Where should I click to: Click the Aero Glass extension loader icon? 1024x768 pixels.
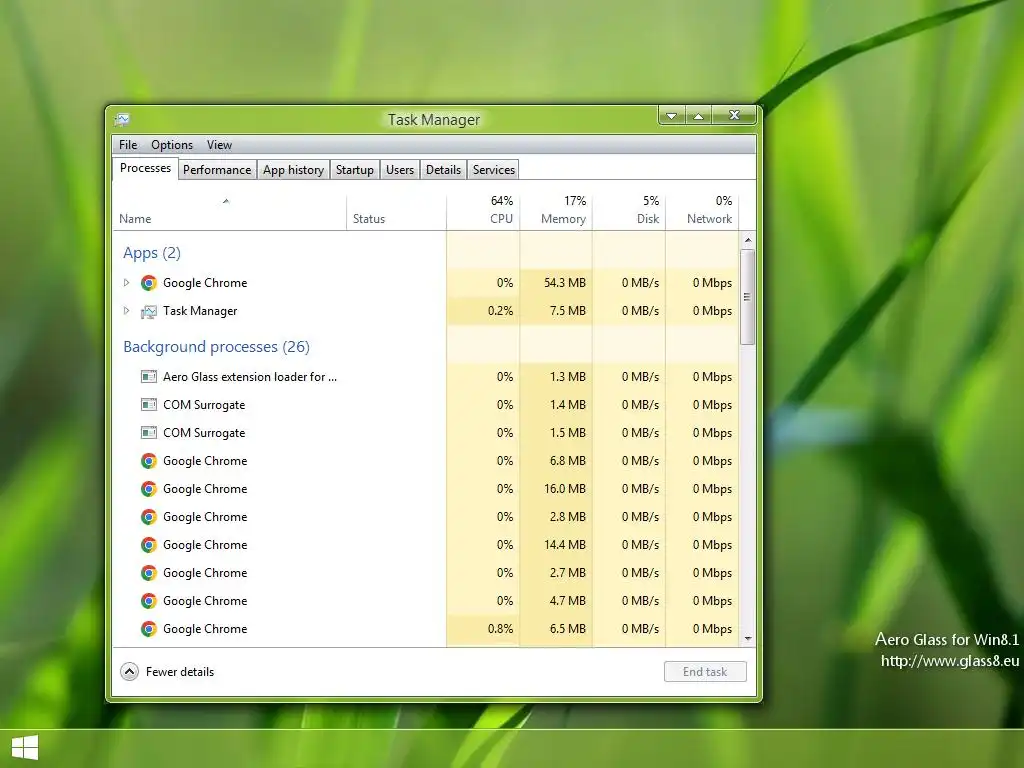(x=149, y=377)
